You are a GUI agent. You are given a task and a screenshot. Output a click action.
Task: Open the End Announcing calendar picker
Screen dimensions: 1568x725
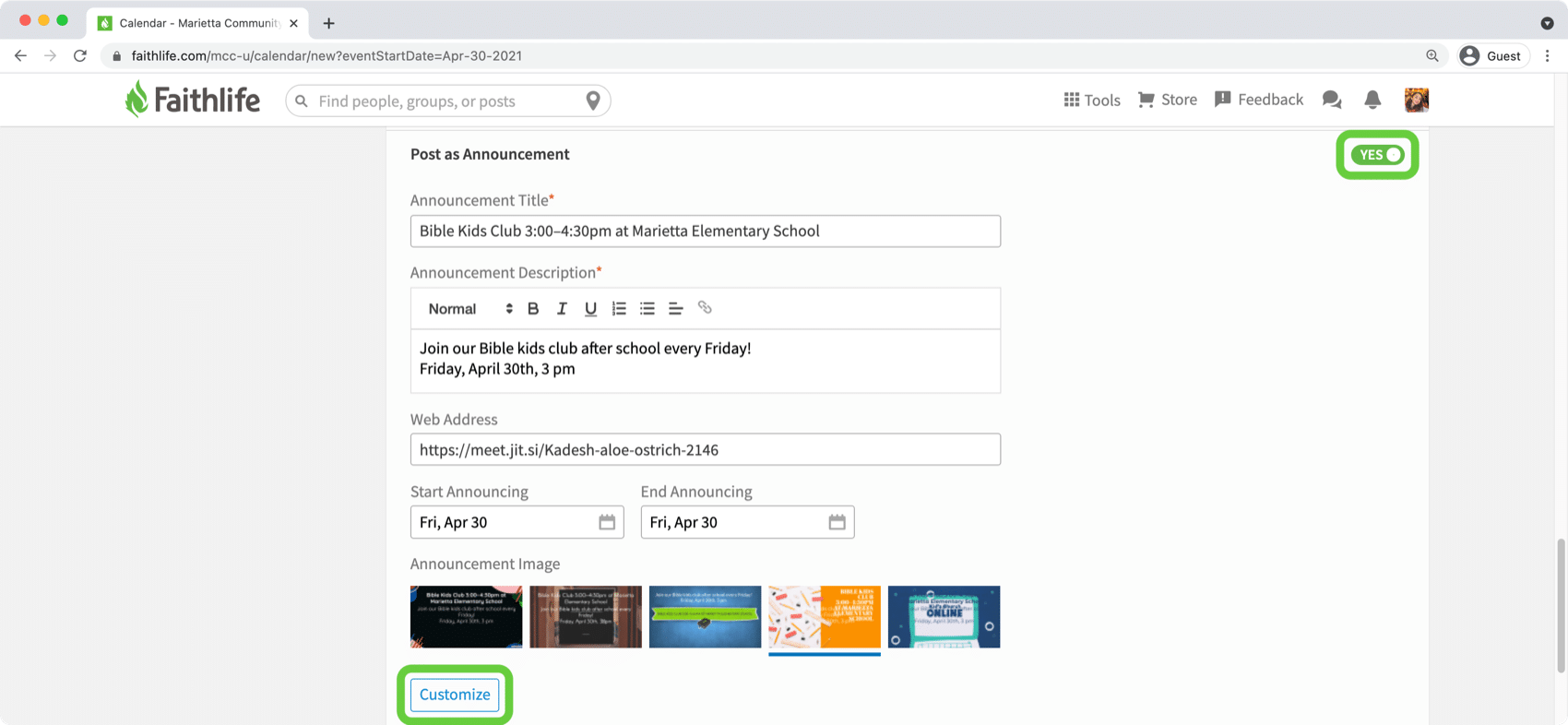(837, 522)
